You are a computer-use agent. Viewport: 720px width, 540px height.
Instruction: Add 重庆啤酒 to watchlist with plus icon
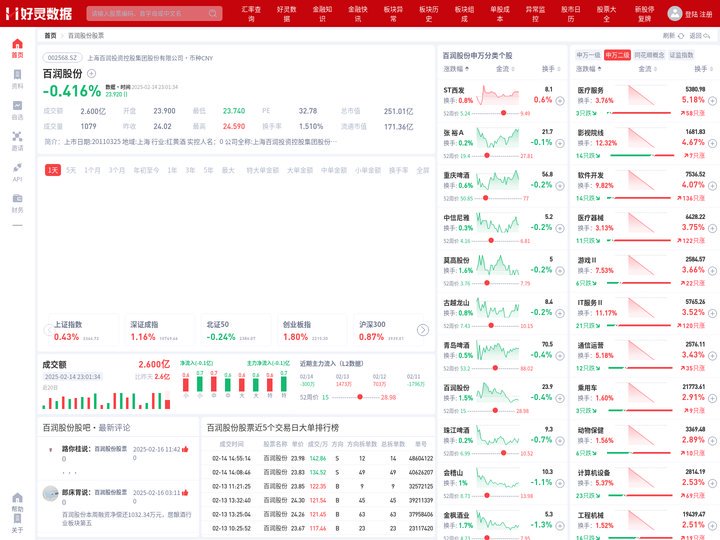(x=560, y=186)
